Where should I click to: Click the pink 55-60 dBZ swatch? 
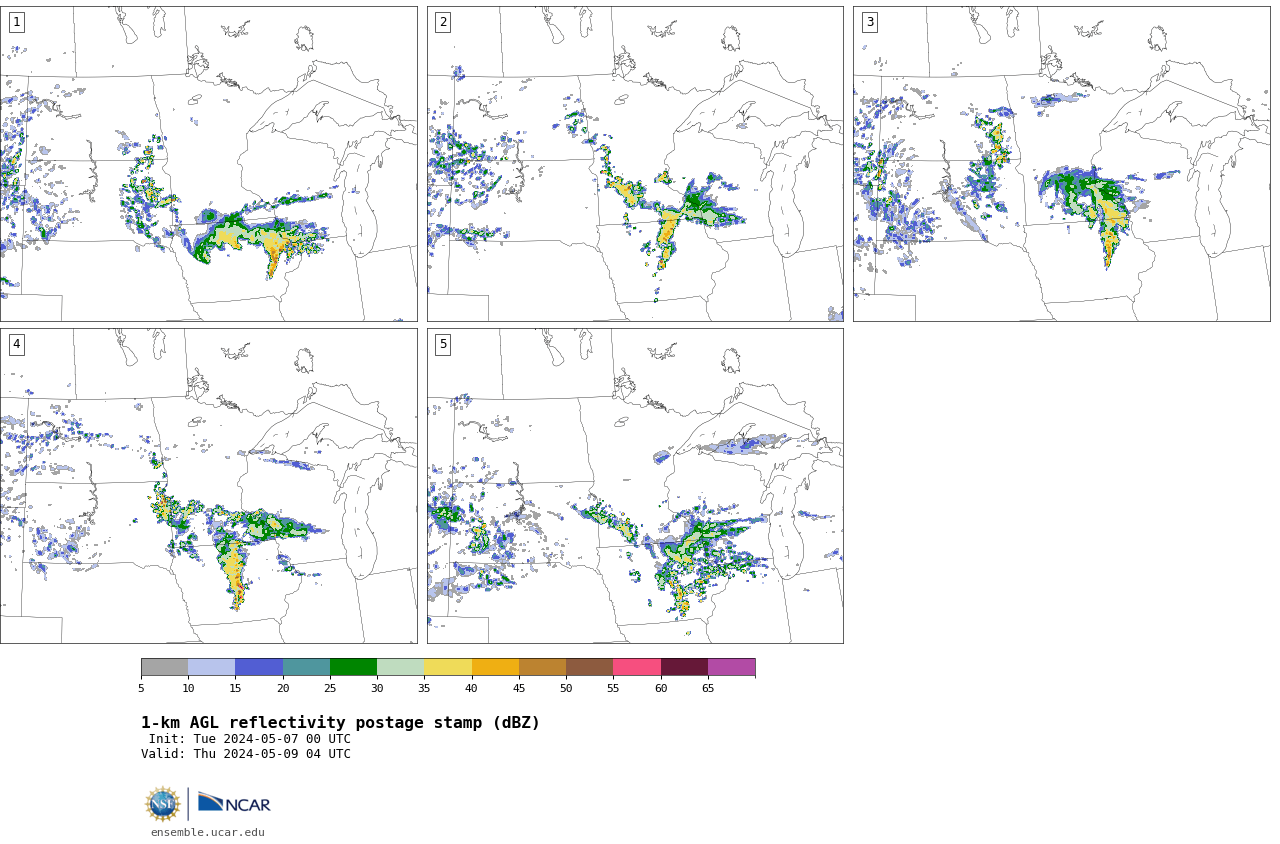coord(637,667)
